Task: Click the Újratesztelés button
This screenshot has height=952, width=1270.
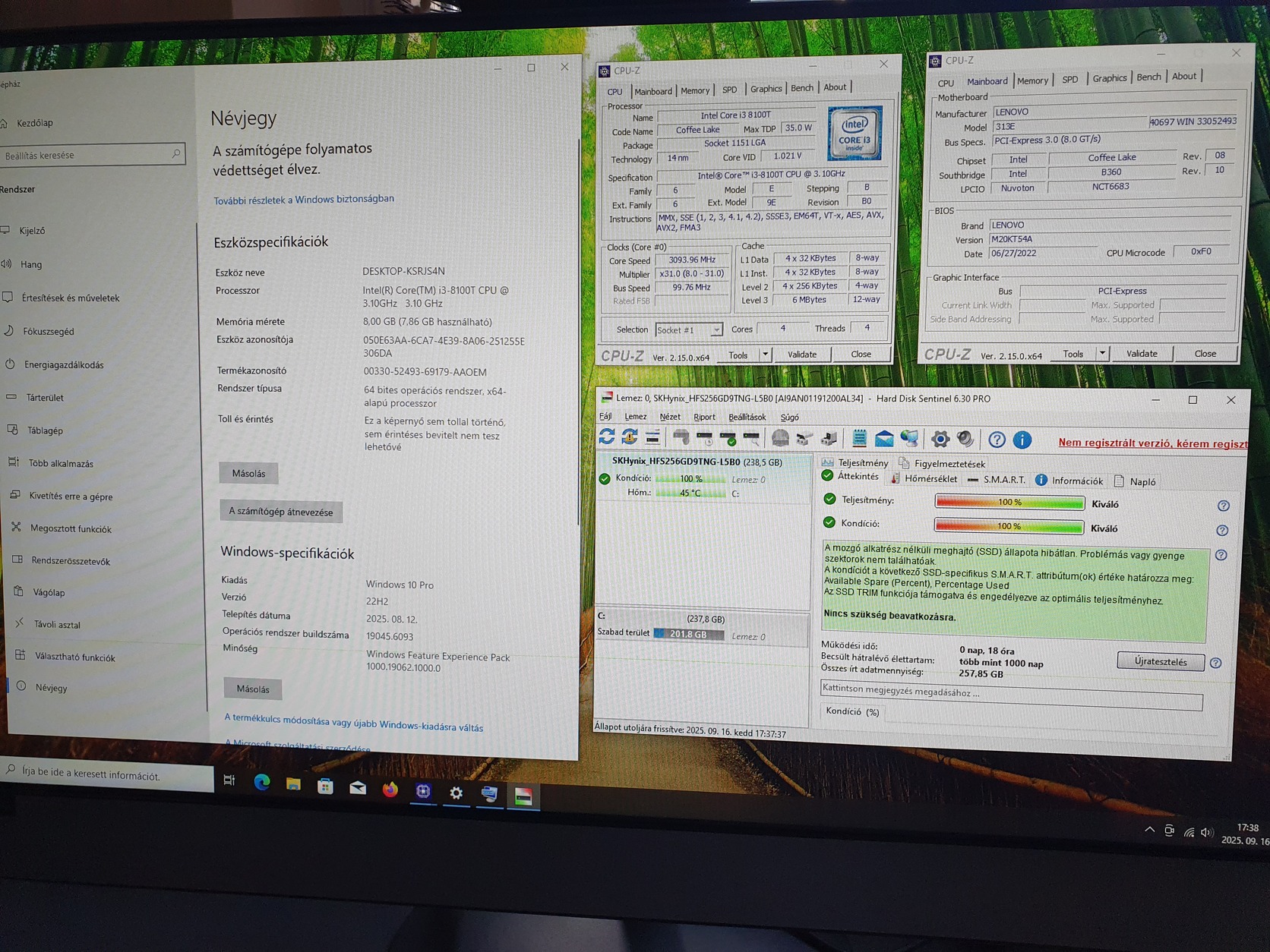Action: click(x=1161, y=661)
